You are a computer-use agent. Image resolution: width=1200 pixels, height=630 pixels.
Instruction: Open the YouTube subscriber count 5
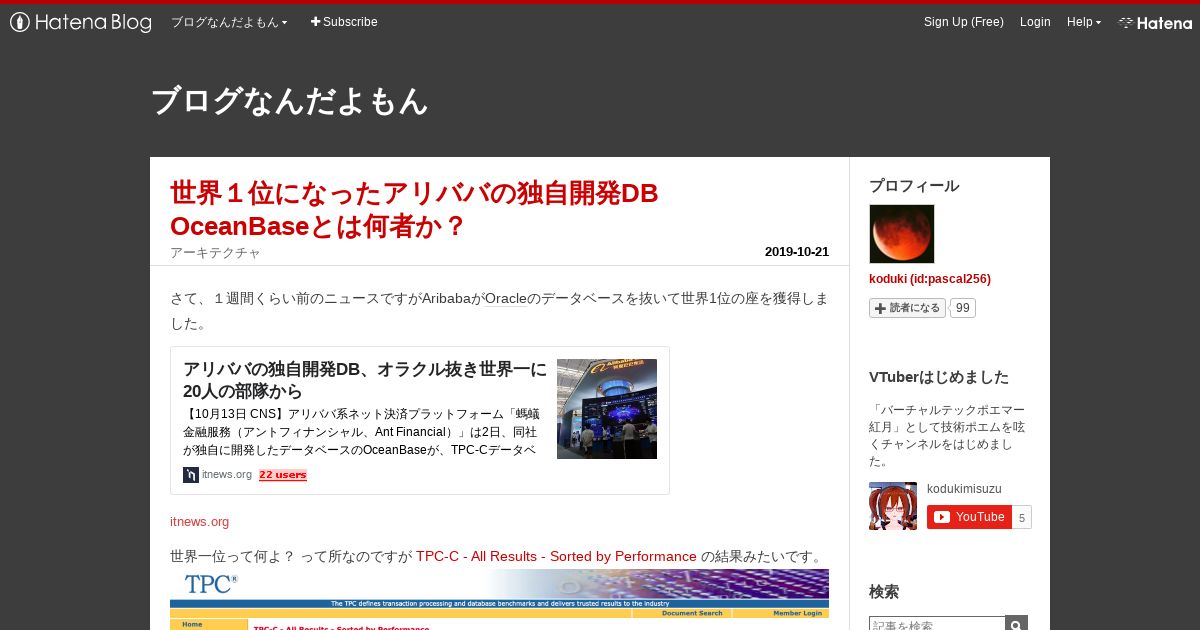click(x=1022, y=517)
